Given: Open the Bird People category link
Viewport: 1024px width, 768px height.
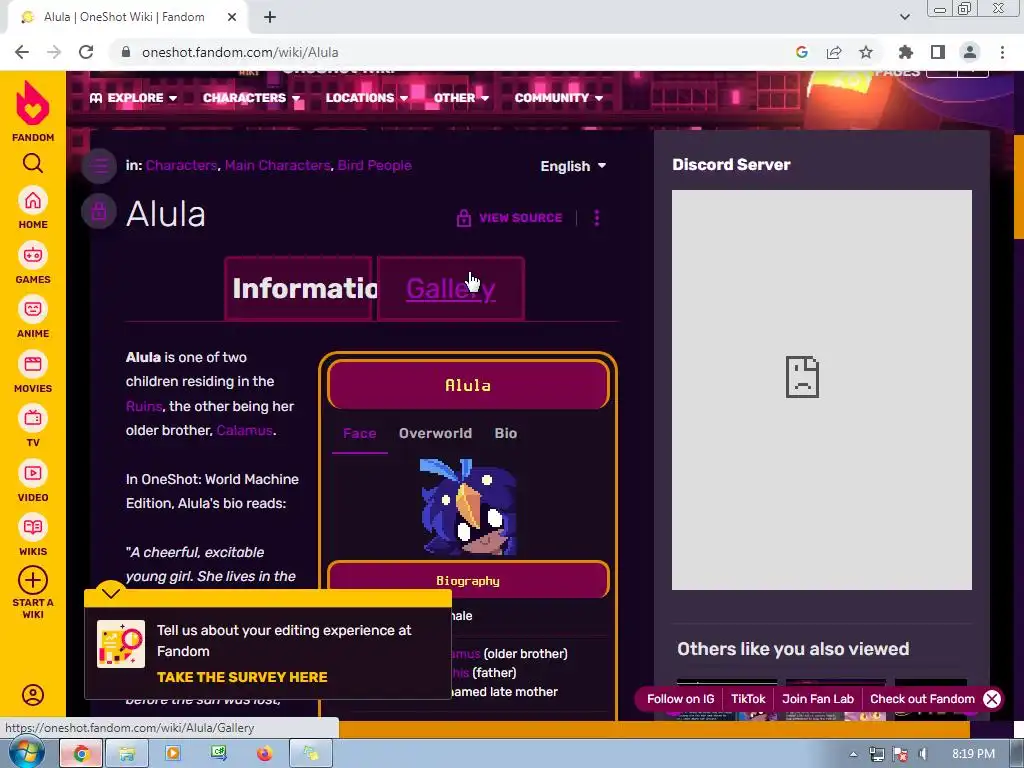Looking at the screenshot, I should click(375, 166).
